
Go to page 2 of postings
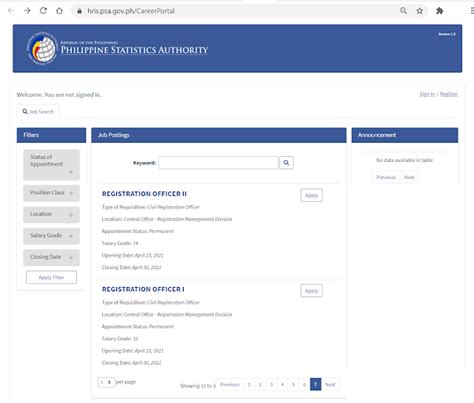(260, 384)
